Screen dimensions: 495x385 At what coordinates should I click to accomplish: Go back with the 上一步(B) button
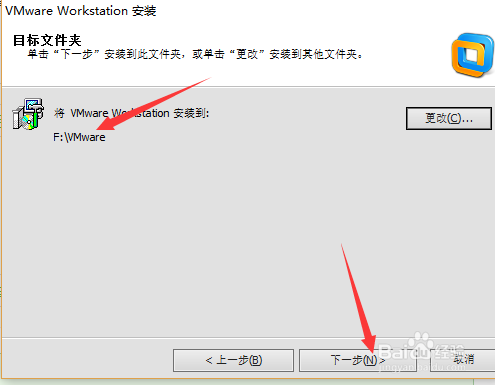click(233, 360)
